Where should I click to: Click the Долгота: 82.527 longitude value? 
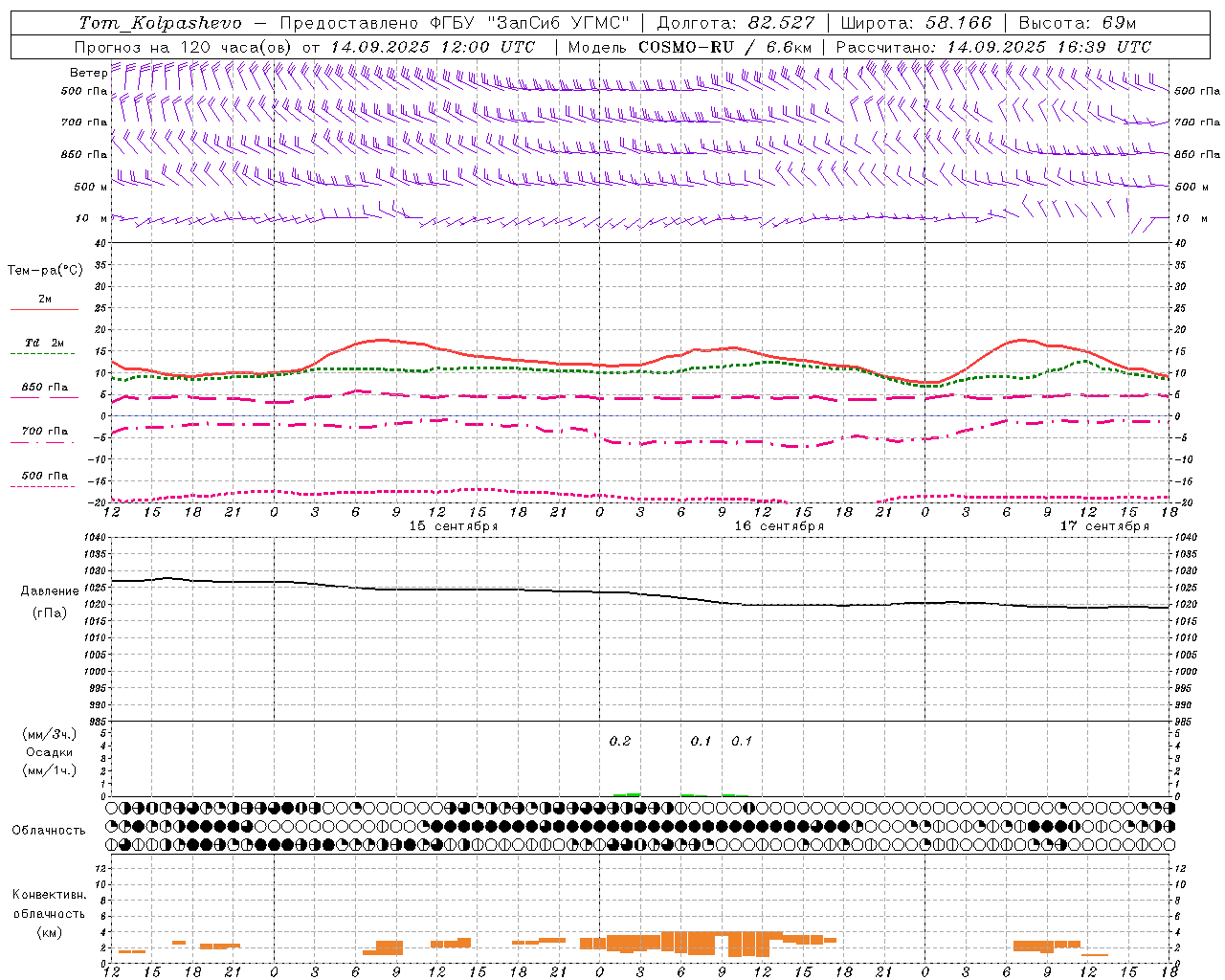[736, 23]
